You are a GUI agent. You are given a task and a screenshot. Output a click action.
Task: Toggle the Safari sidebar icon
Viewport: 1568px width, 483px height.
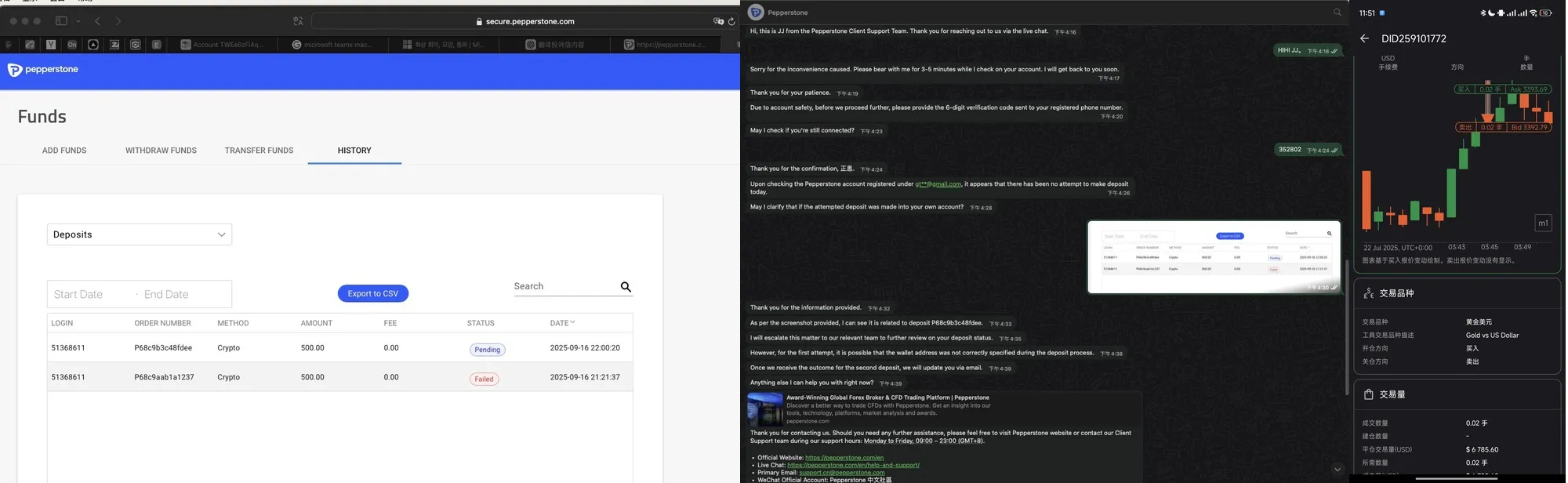pyautogui.click(x=61, y=21)
